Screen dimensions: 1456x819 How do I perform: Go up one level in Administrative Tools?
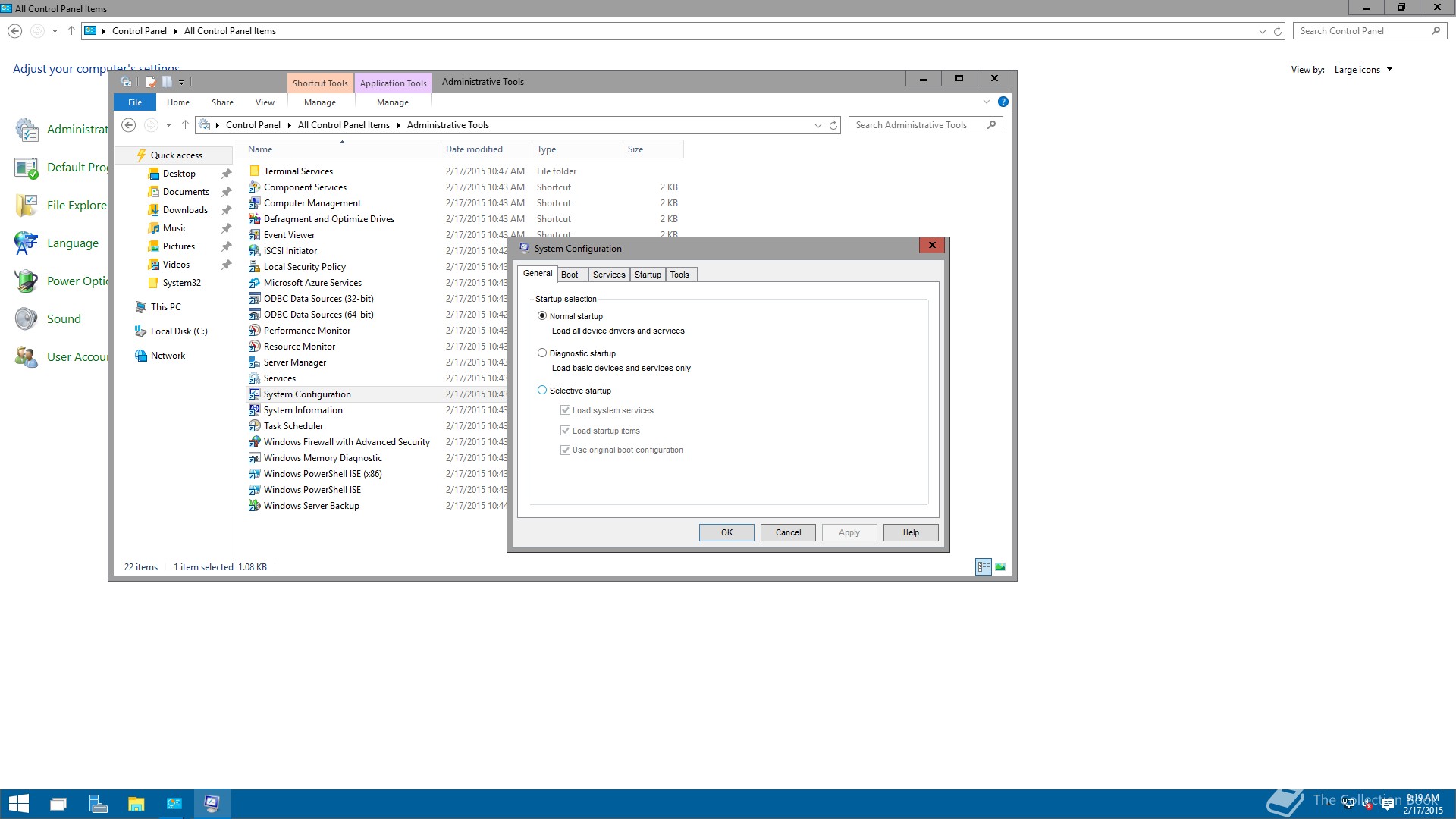coord(185,125)
